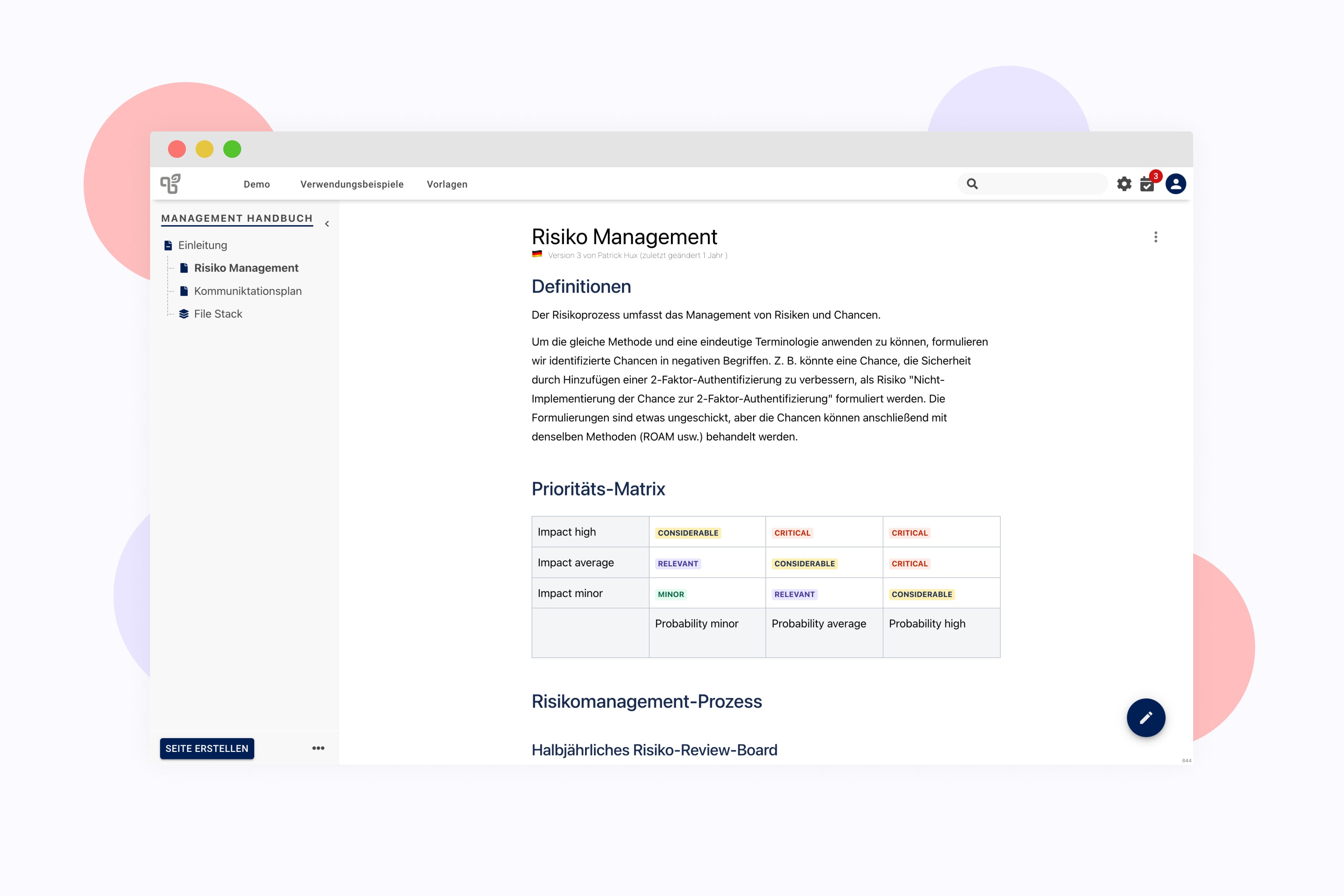Click the pencil edit floating button
The image size is (1344, 896).
[1146, 718]
